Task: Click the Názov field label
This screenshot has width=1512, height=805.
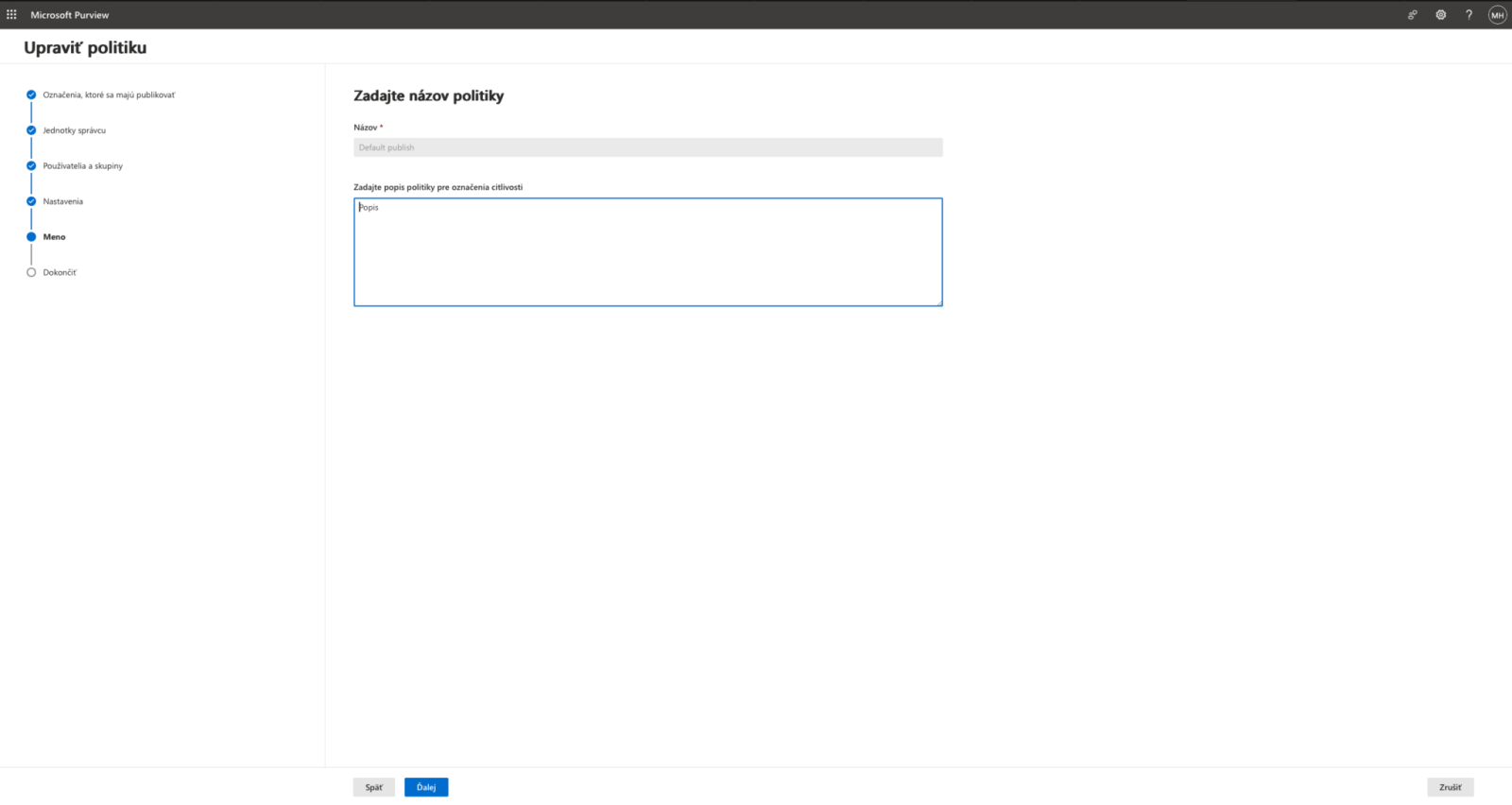Action: point(368,128)
